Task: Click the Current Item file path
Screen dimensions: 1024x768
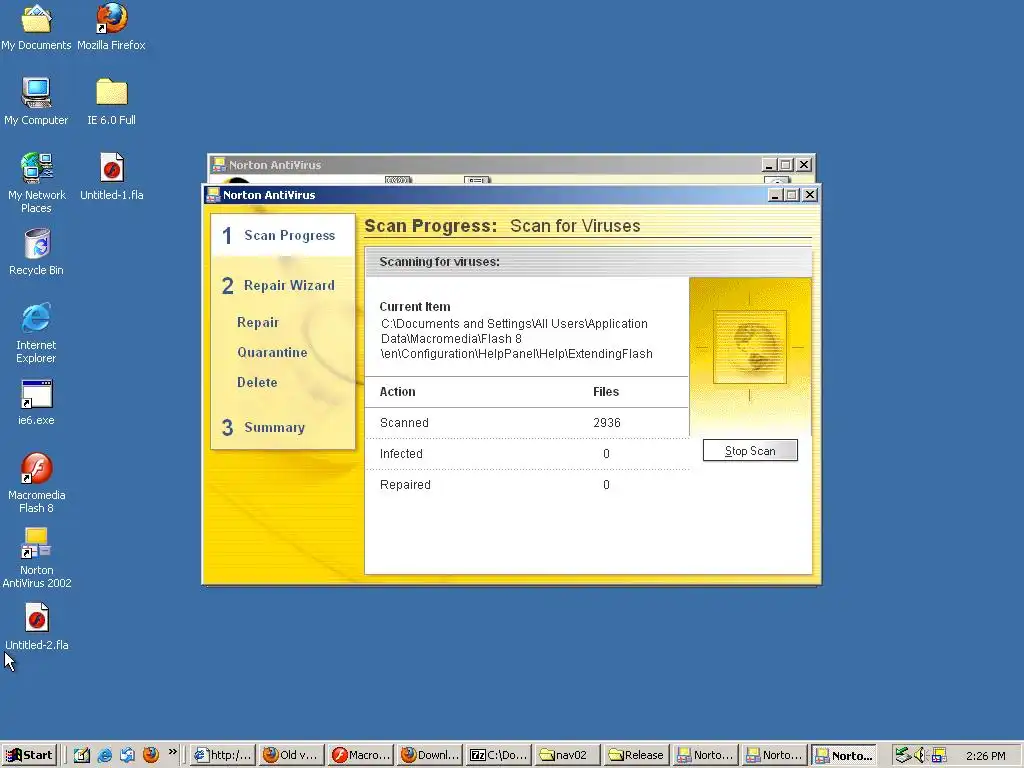Action: [x=517, y=338]
